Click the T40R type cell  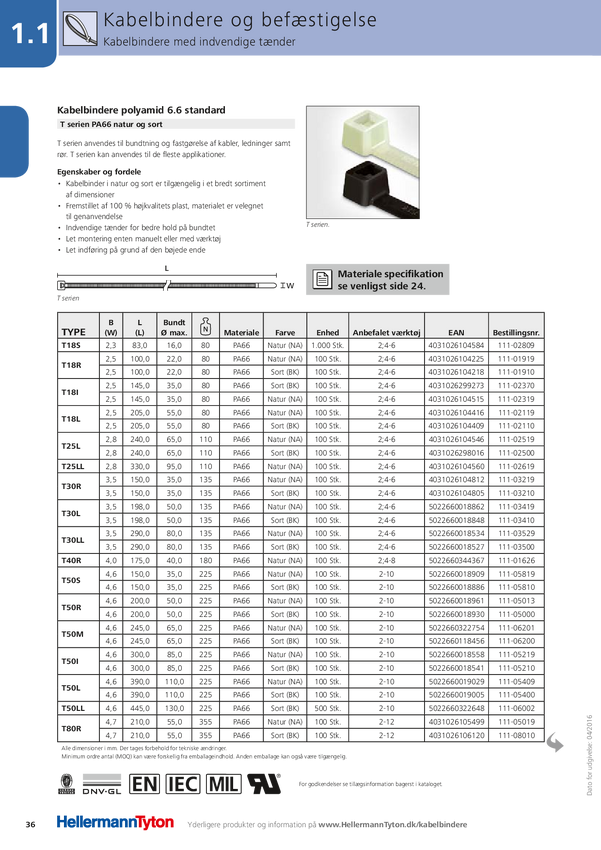(79, 561)
